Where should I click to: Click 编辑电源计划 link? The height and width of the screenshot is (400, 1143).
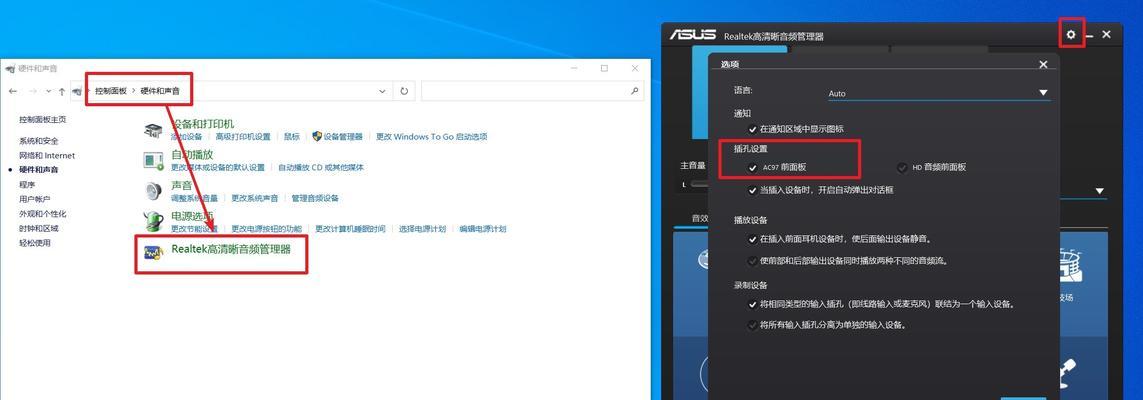pos(483,229)
